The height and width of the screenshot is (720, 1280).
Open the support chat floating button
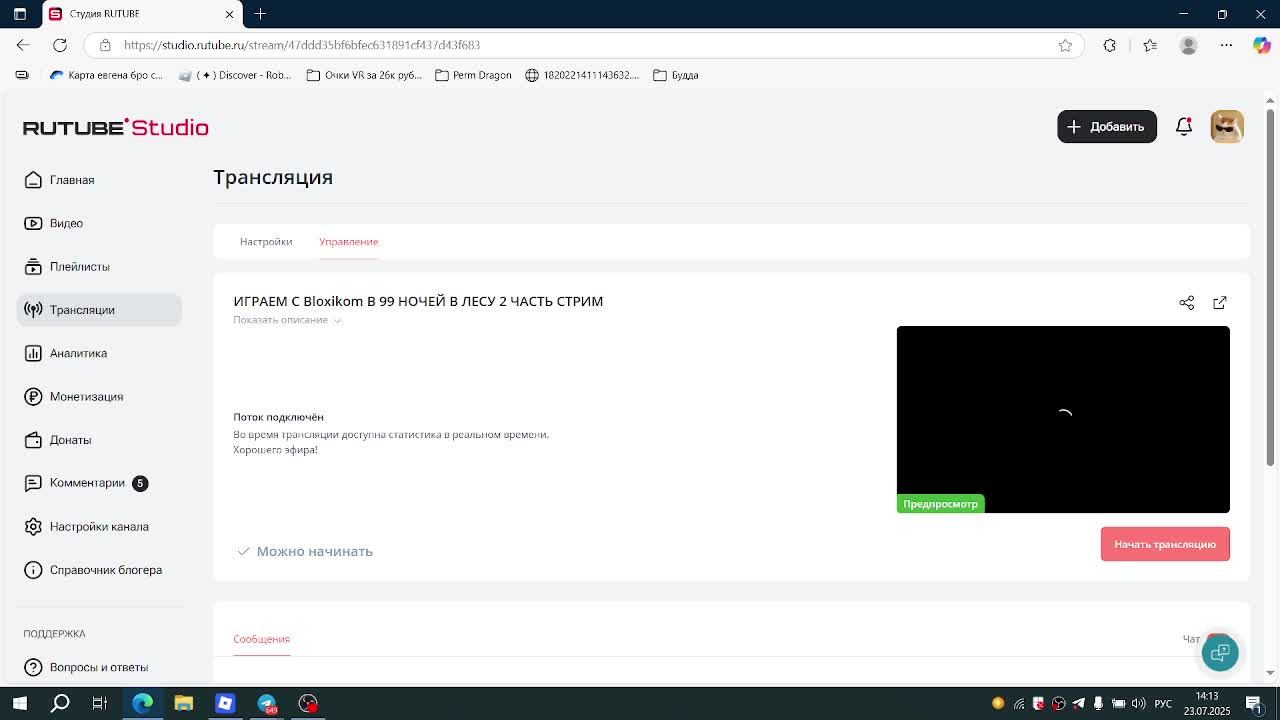click(1220, 653)
